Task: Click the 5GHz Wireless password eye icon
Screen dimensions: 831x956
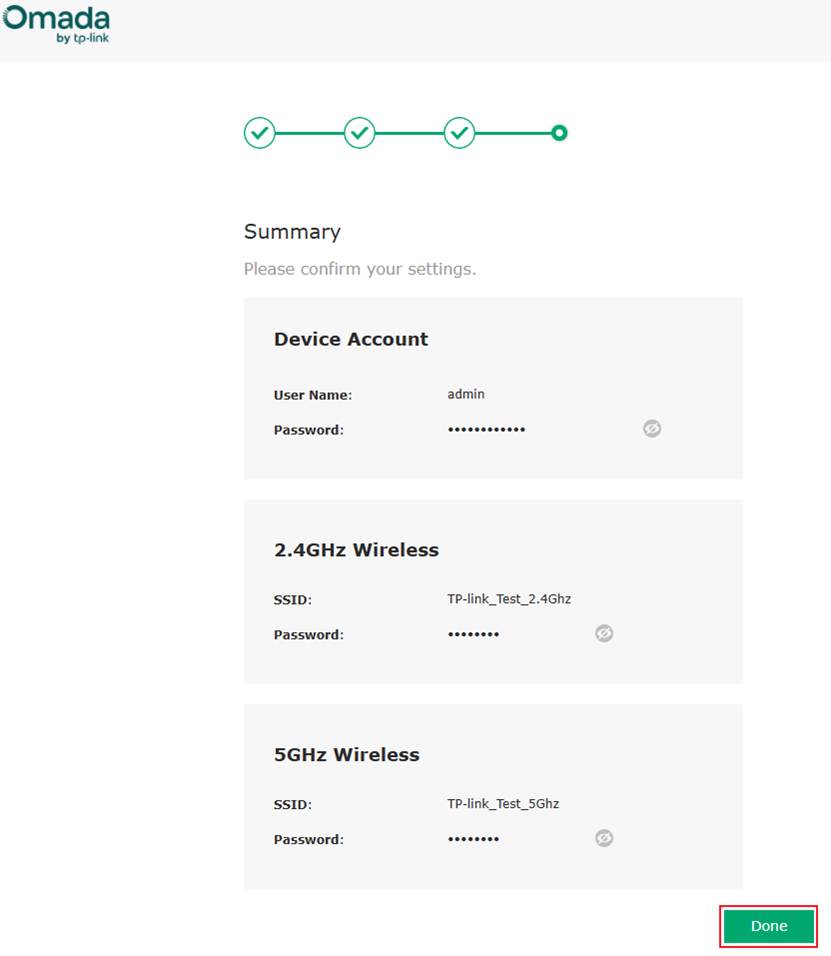Action: [603, 838]
